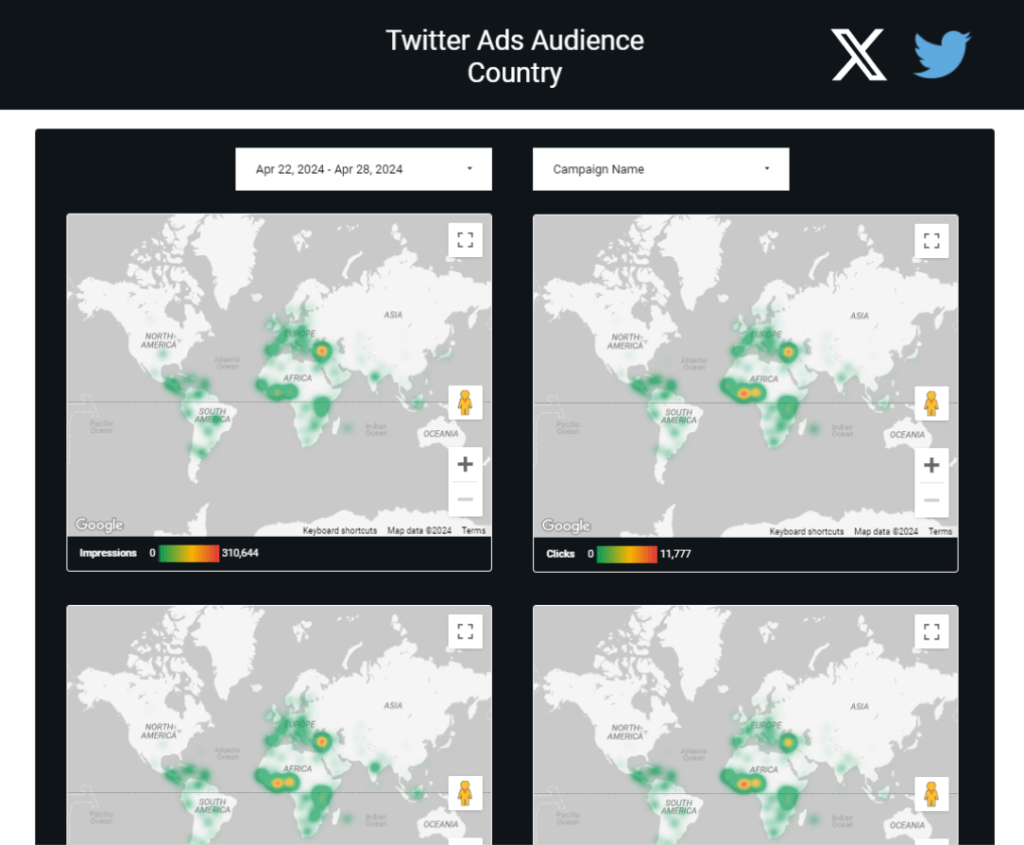Click the Impressions color gradient legend
Viewport: 1024px width, 845px height.
point(188,553)
